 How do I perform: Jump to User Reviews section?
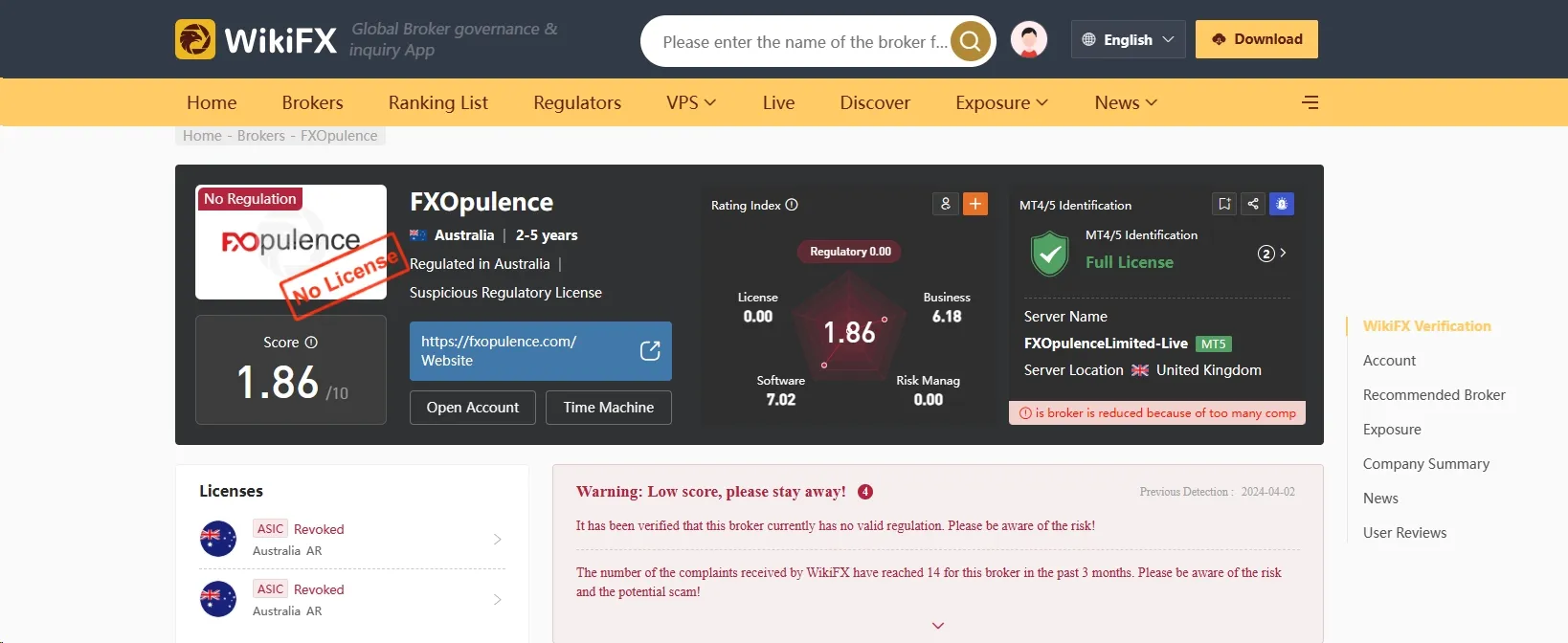[x=1404, y=533]
